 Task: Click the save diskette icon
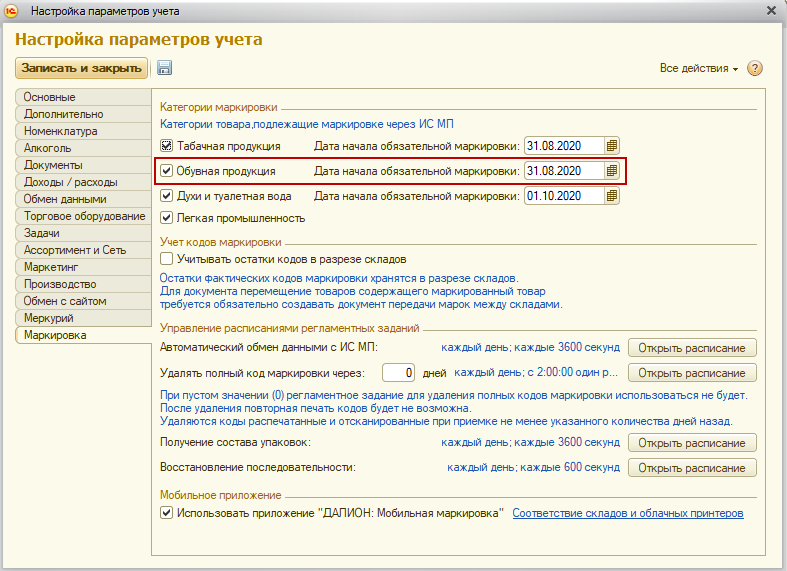tap(165, 68)
